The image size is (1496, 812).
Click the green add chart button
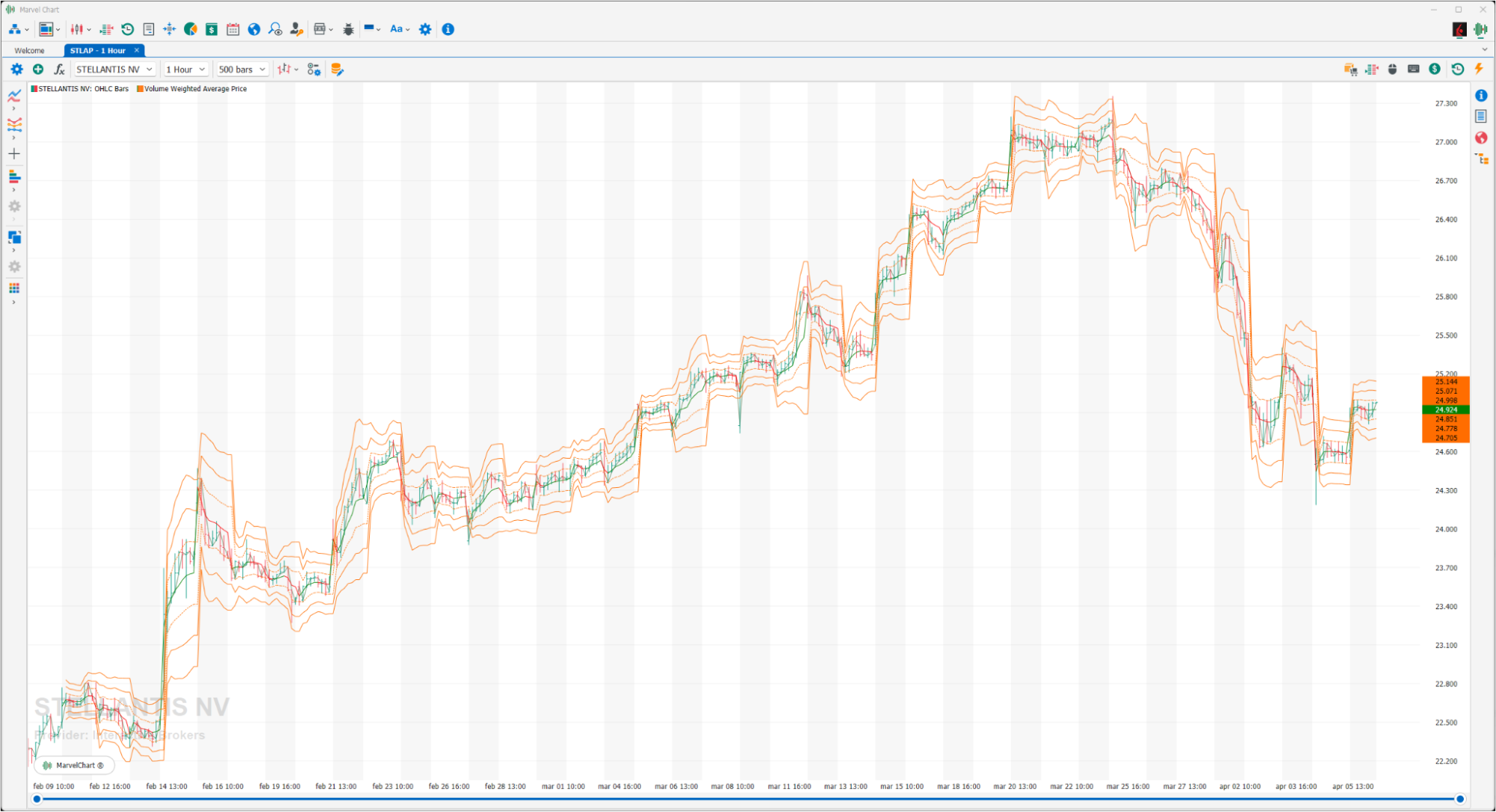pyautogui.click(x=38, y=70)
